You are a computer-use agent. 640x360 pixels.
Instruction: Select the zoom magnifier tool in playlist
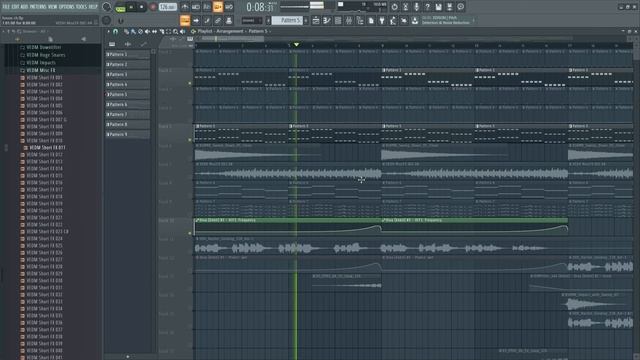pyautogui.click(x=176, y=31)
